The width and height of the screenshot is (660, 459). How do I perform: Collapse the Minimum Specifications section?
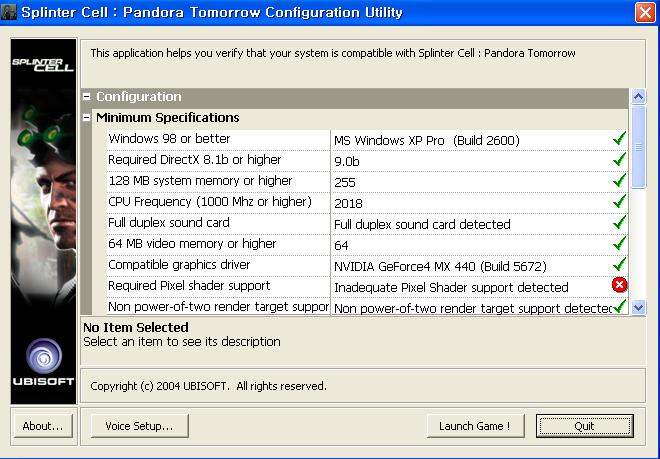point(87,118)
